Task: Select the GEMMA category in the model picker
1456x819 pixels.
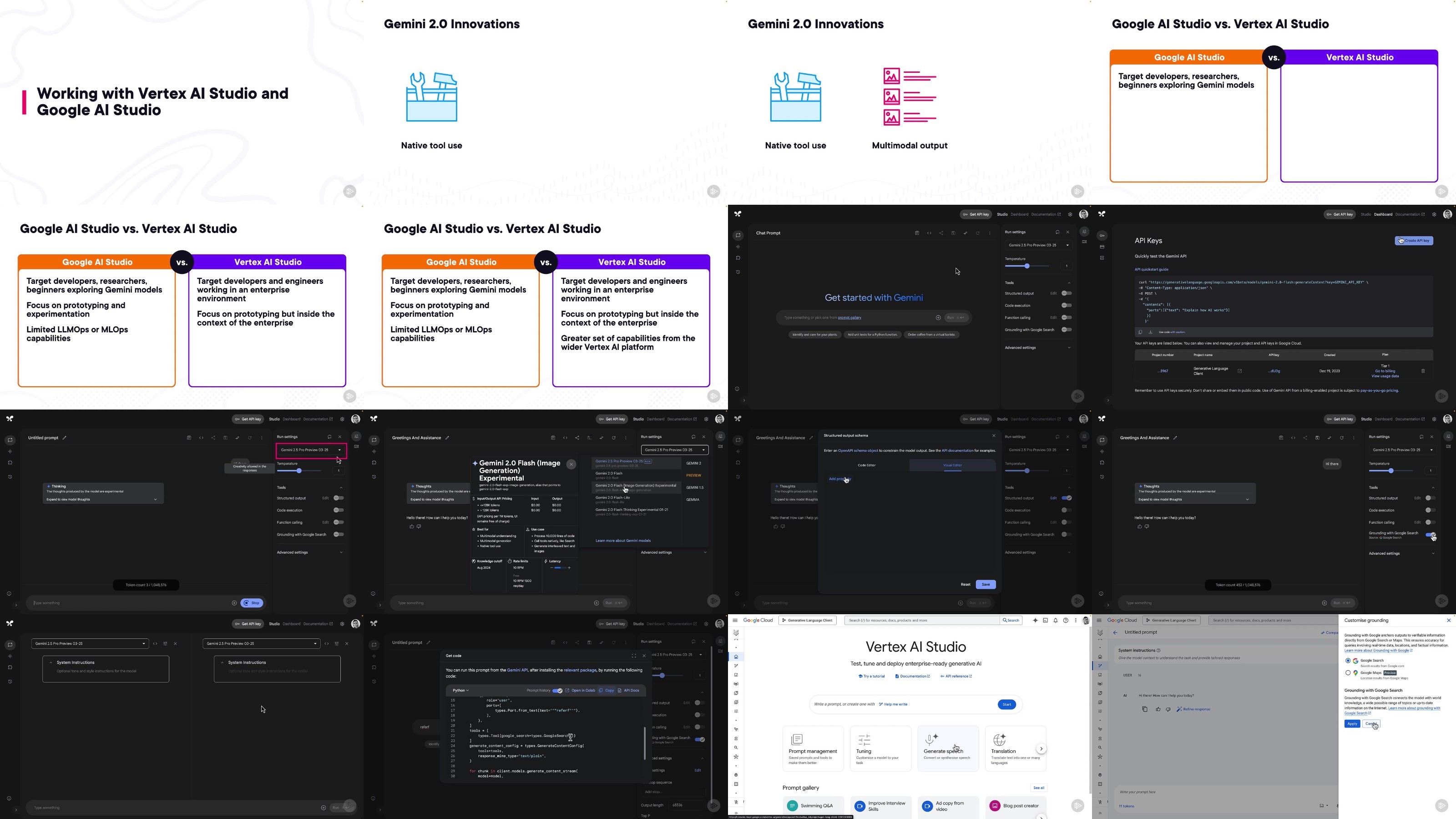Action: coord(693,500)
